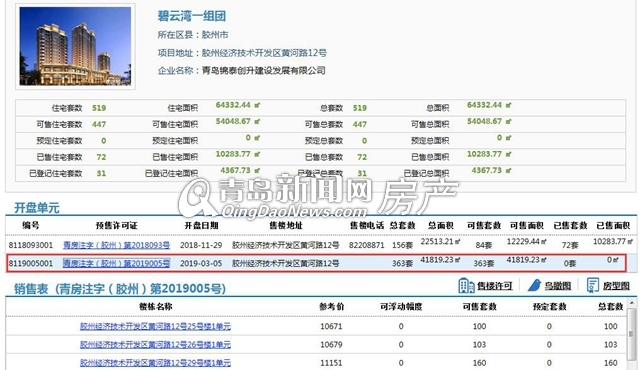640x370 pixels.
Task: Click the 售楼地址 column header
Action: click(286, 226)
